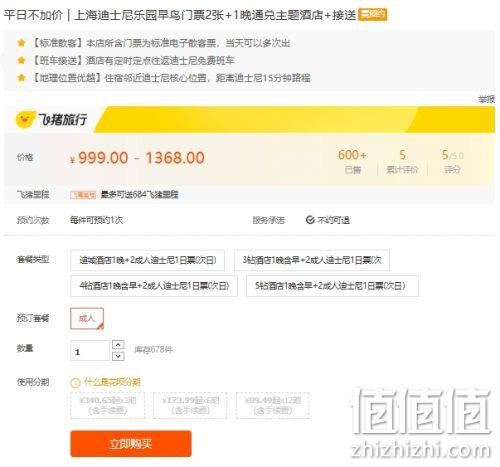This screenshot has height=467, width=500.
Task: Click the info icon beside 什么是花呗分期
Action: tap(75, 382)
